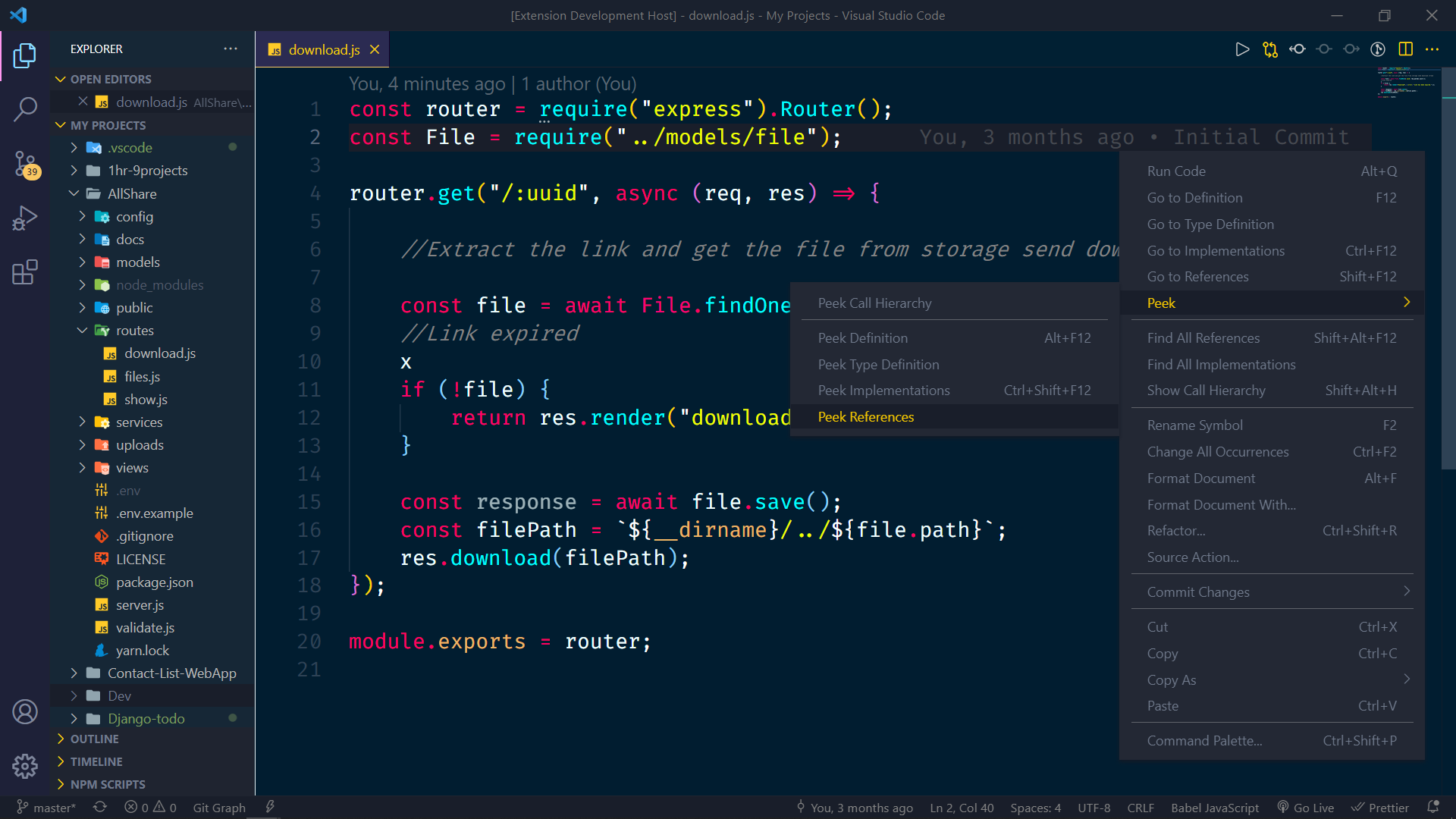Choose Rename Symbol in context menu
The image size is (1456, 819).
pos(1194,425)
